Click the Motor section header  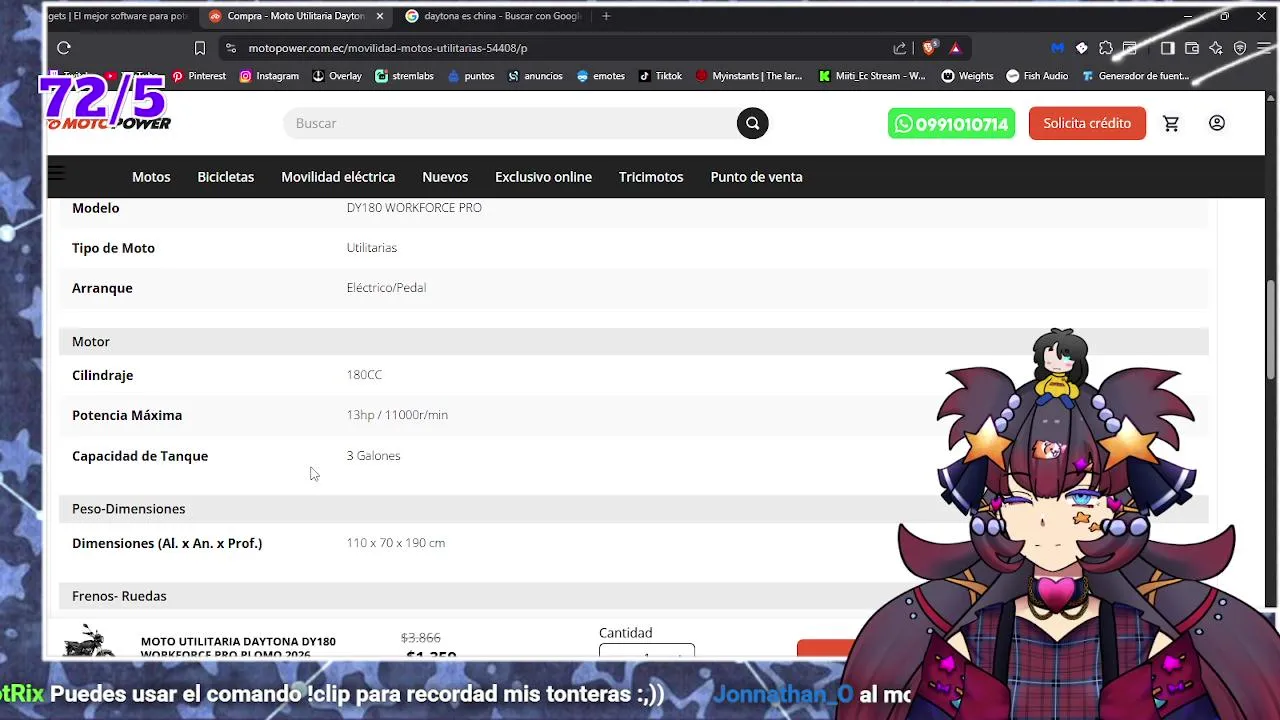coord(633,341)
